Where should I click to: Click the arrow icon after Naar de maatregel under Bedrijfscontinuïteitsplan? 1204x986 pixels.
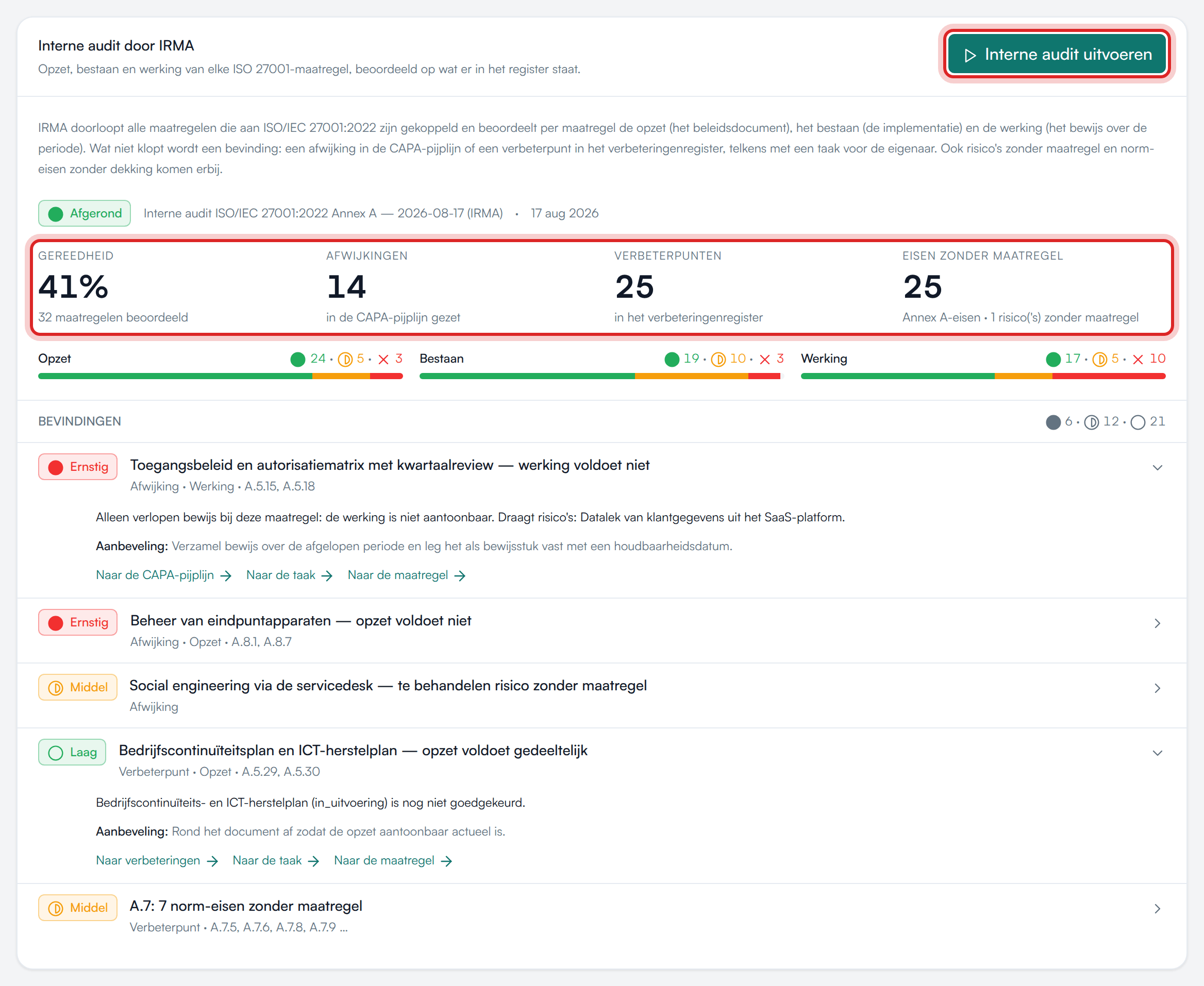tap(446, 862)
